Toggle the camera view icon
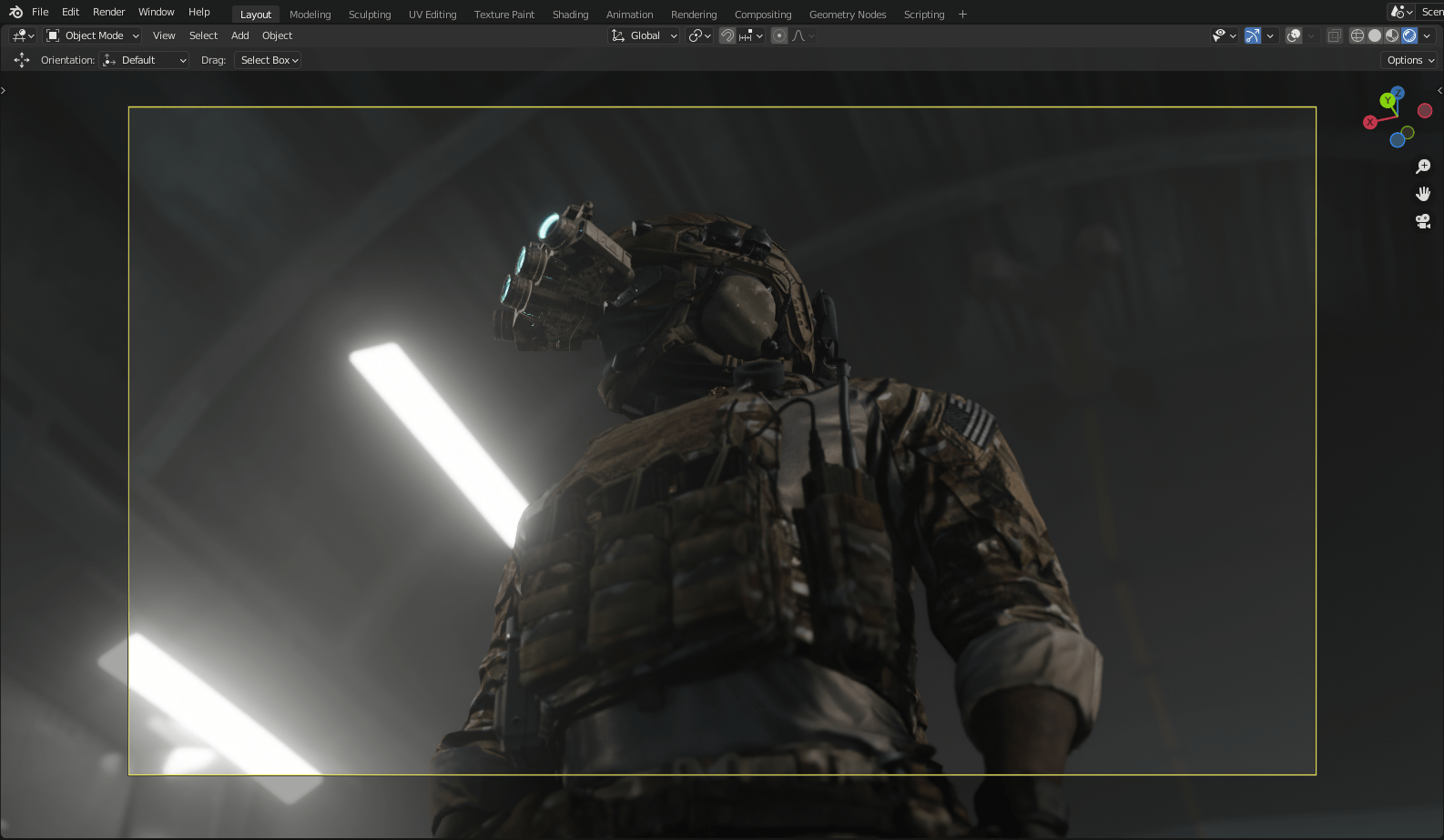The height and width of the screenshot is (840, 1444). pos(1423,221)
